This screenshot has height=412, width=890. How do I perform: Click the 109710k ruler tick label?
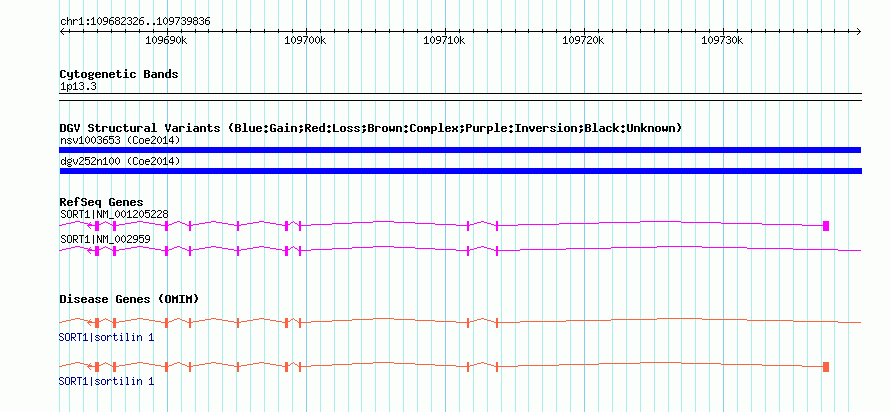(444, 41)
